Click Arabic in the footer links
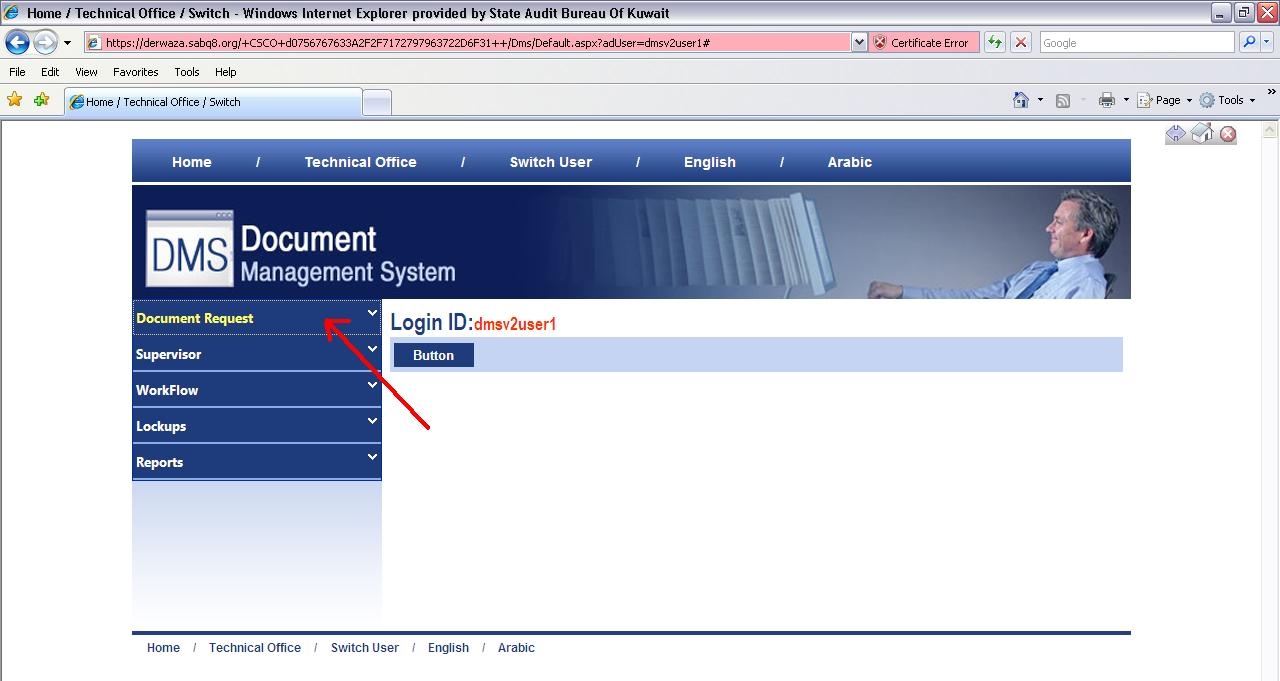Viewport: 1280px width, 681px height. click(516, 648)
